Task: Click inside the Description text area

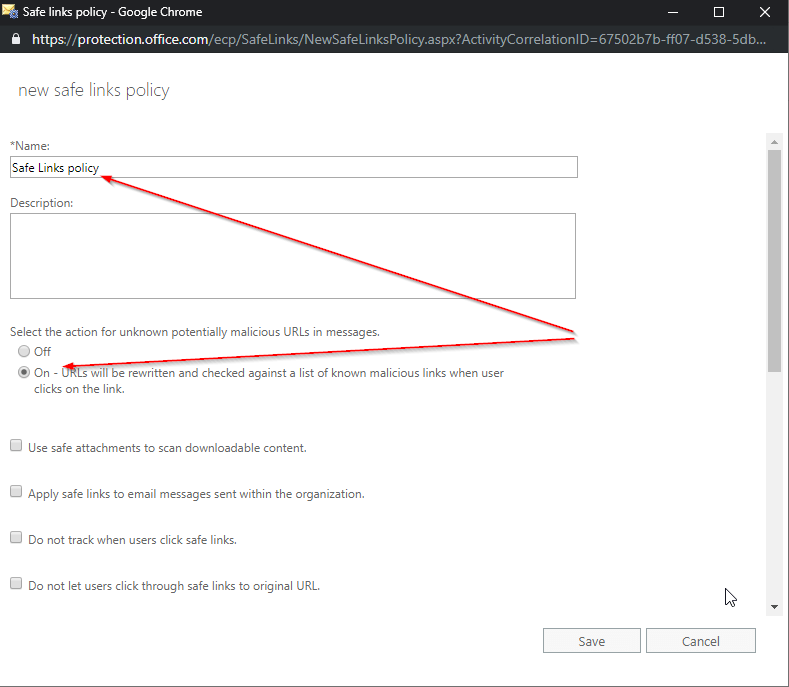Action: pyautogui.click(x=293, y=255)
